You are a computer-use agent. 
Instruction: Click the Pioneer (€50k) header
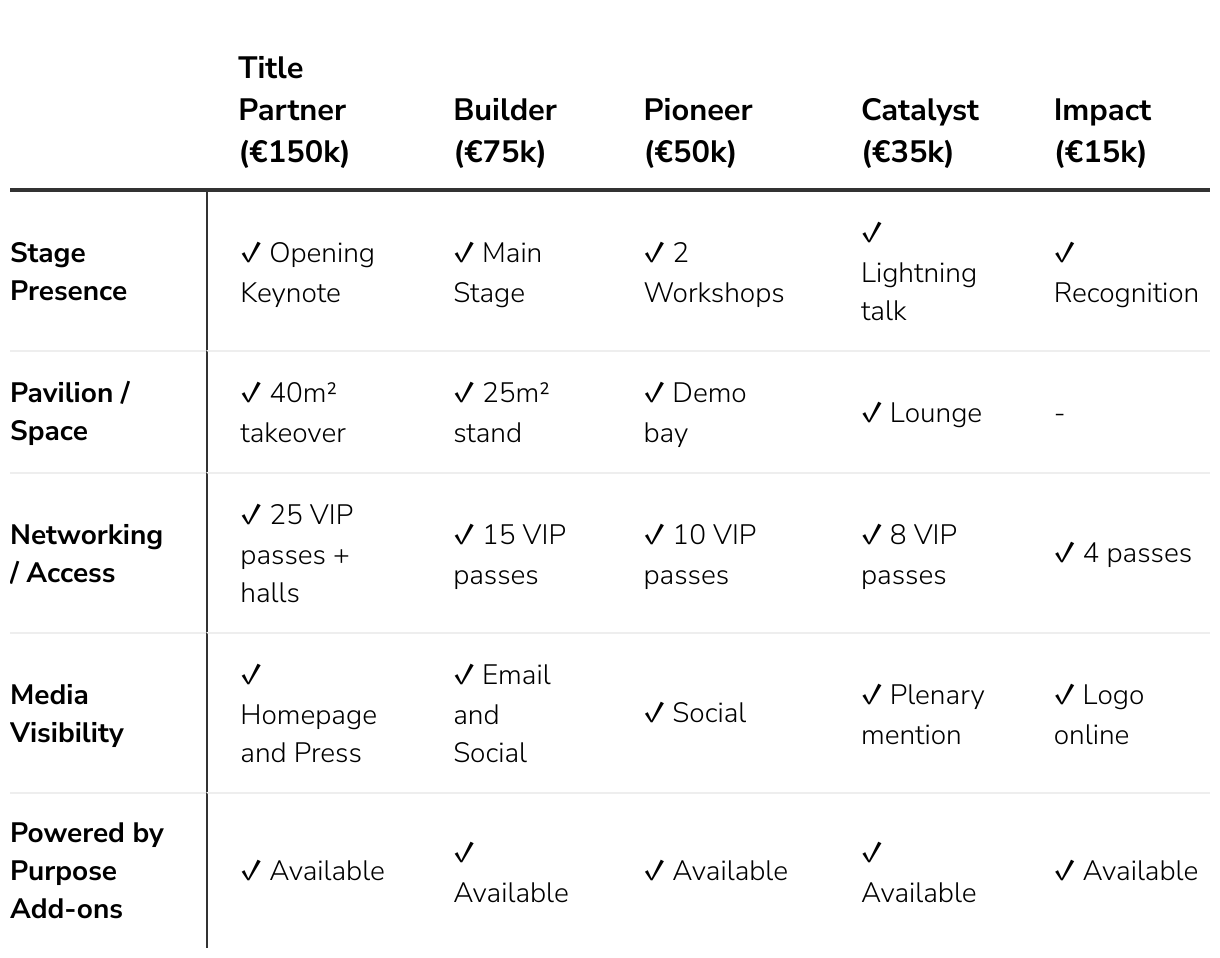(698, 131)
